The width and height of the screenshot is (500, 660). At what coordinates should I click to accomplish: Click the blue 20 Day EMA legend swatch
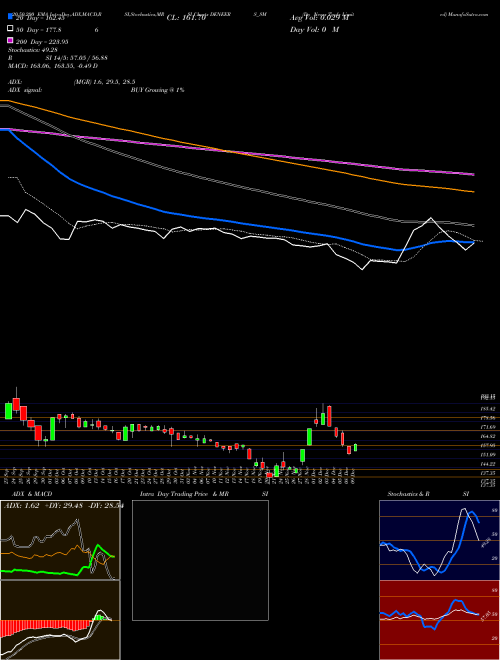pyautogui.click(x=10, y=17)
